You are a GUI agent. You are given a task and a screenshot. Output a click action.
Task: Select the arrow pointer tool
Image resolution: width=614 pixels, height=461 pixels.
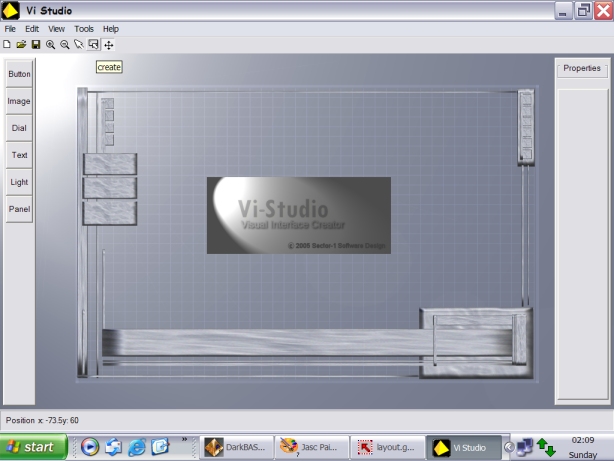click(79, 45)
